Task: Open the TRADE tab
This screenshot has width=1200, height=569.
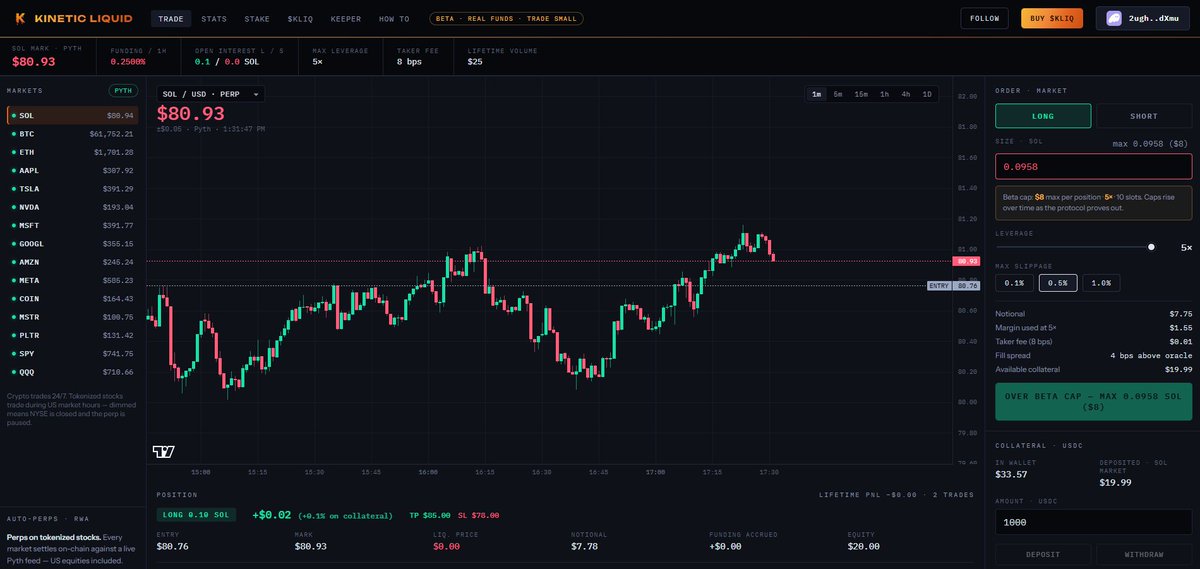Action: [171, 18]
